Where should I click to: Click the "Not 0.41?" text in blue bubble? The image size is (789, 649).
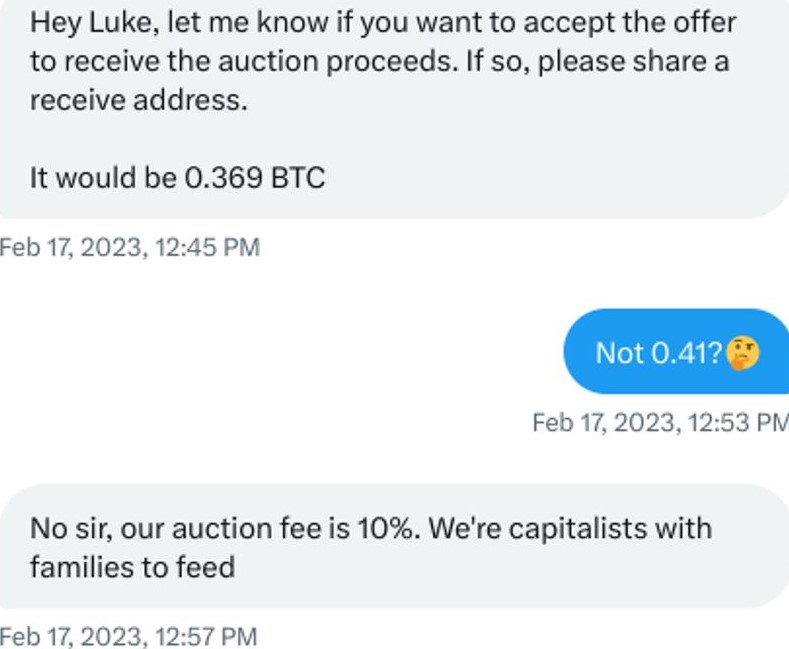coord(657,353)
